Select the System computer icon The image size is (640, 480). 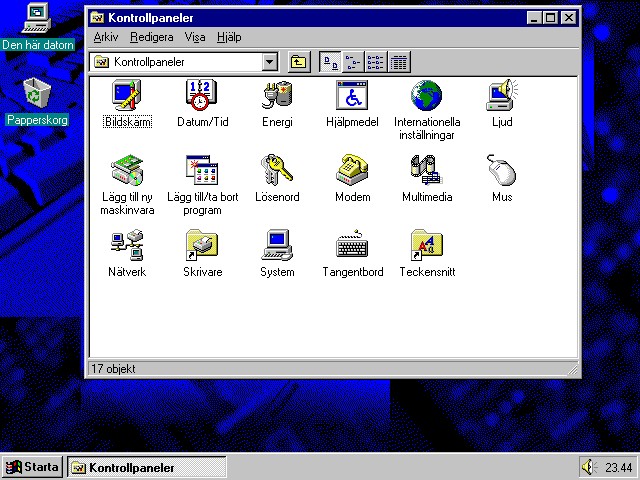[277, 245]
